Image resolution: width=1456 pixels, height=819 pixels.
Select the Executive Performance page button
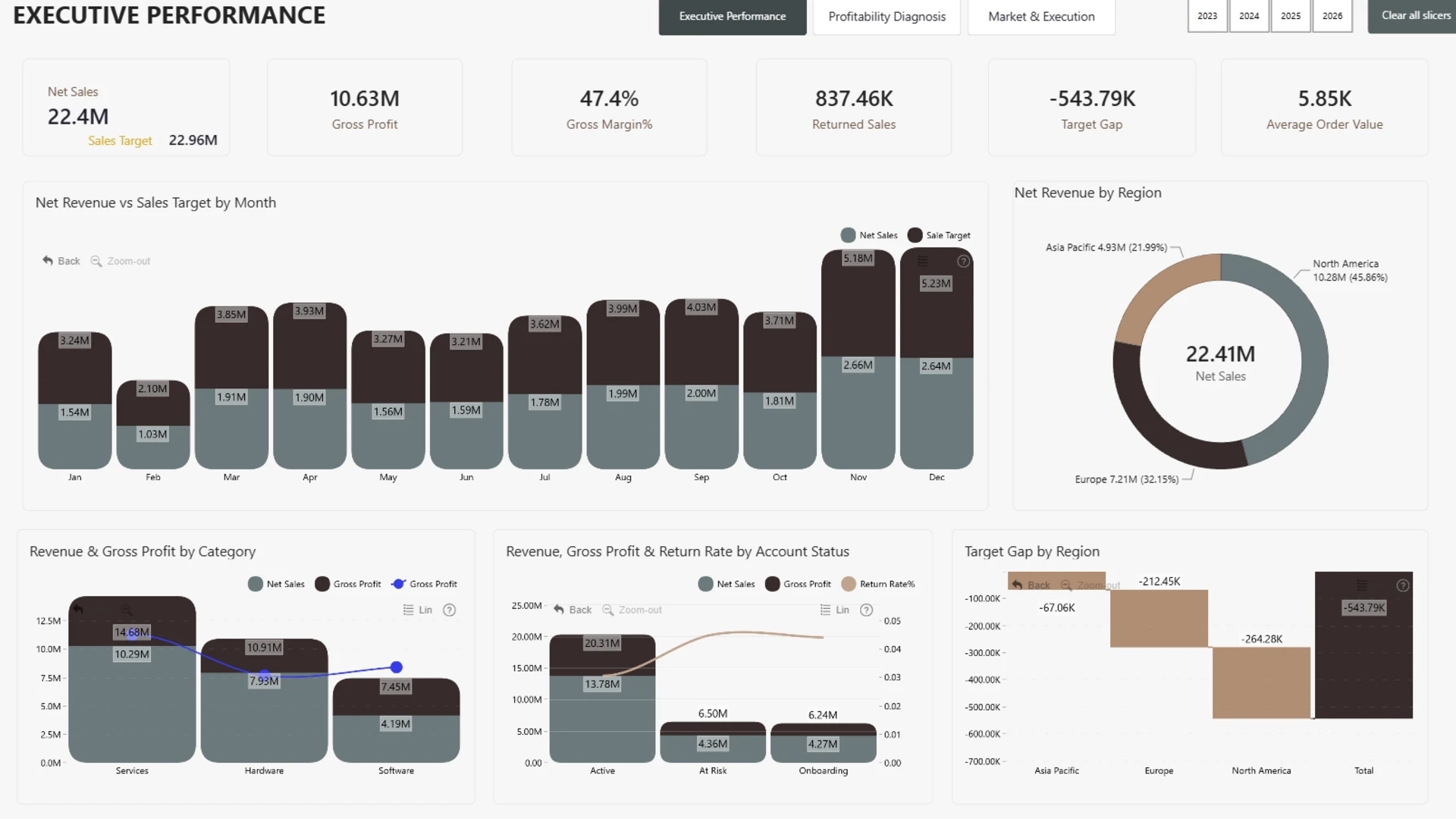click(733, 17)
